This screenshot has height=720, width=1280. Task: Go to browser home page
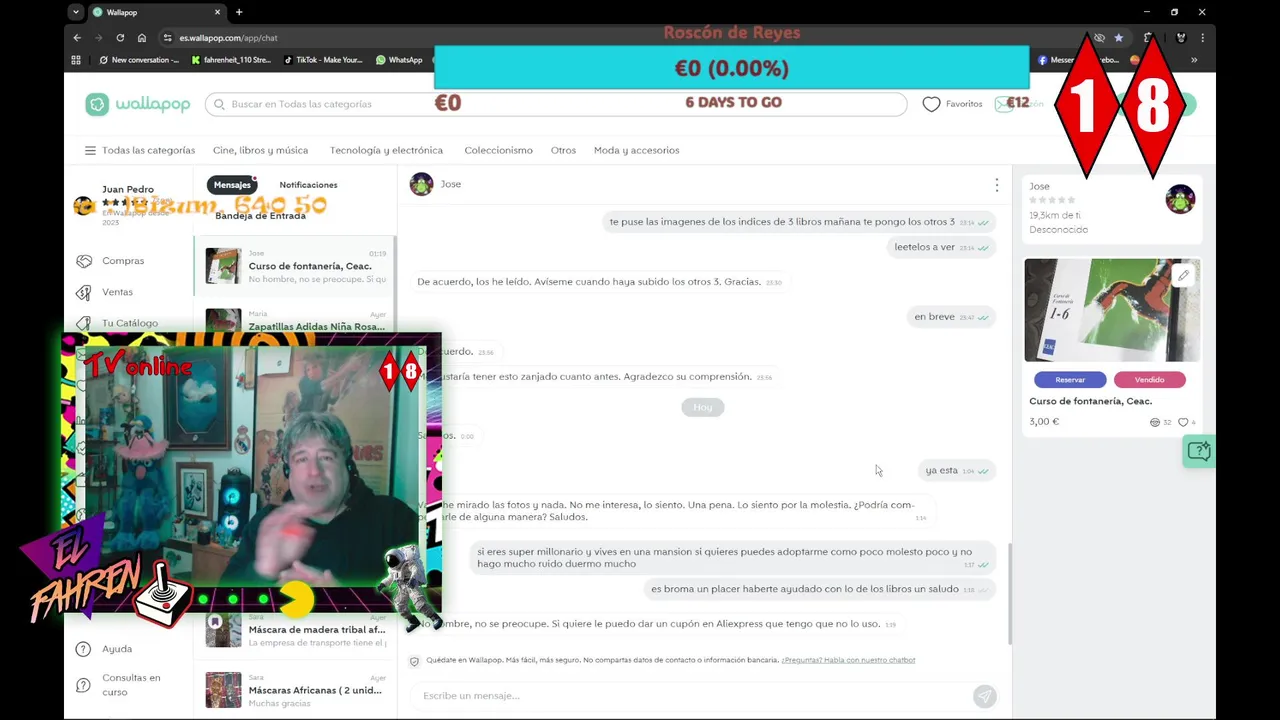pyautogui.click(x=142, y=38)
